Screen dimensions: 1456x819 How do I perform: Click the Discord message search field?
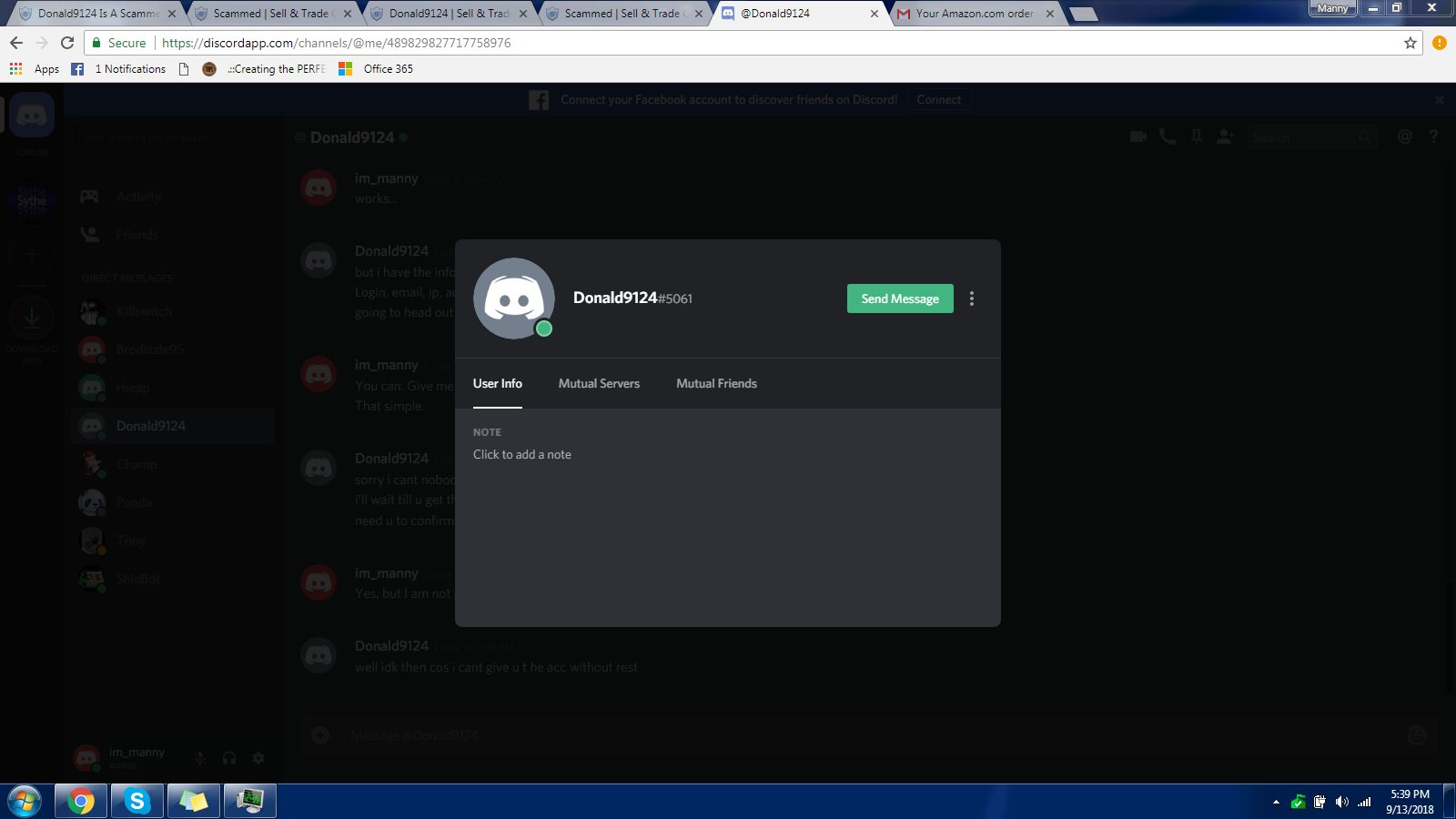click(1312, 137)
